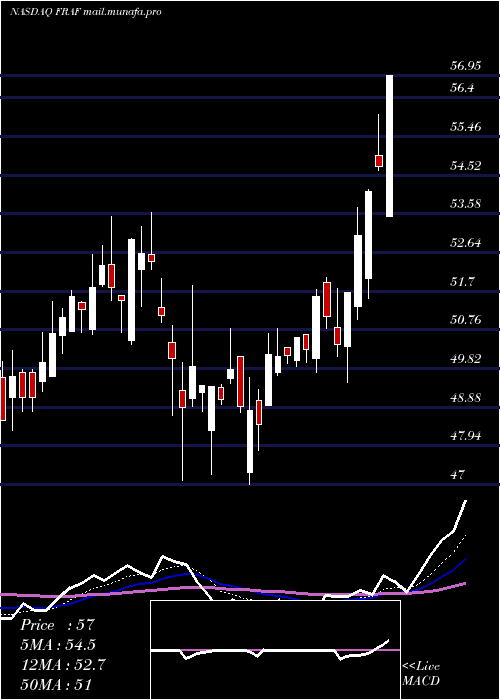The image size is (500, 700).
Task: Click the NASDAQ FRAF mail.munafa.pro title
Action: pyautogui.click(x=85, y=12)
